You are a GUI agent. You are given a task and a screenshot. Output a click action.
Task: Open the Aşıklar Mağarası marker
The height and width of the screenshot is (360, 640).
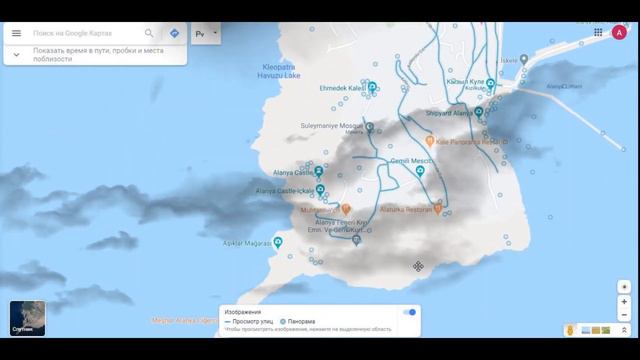click(x=278, y=242)
